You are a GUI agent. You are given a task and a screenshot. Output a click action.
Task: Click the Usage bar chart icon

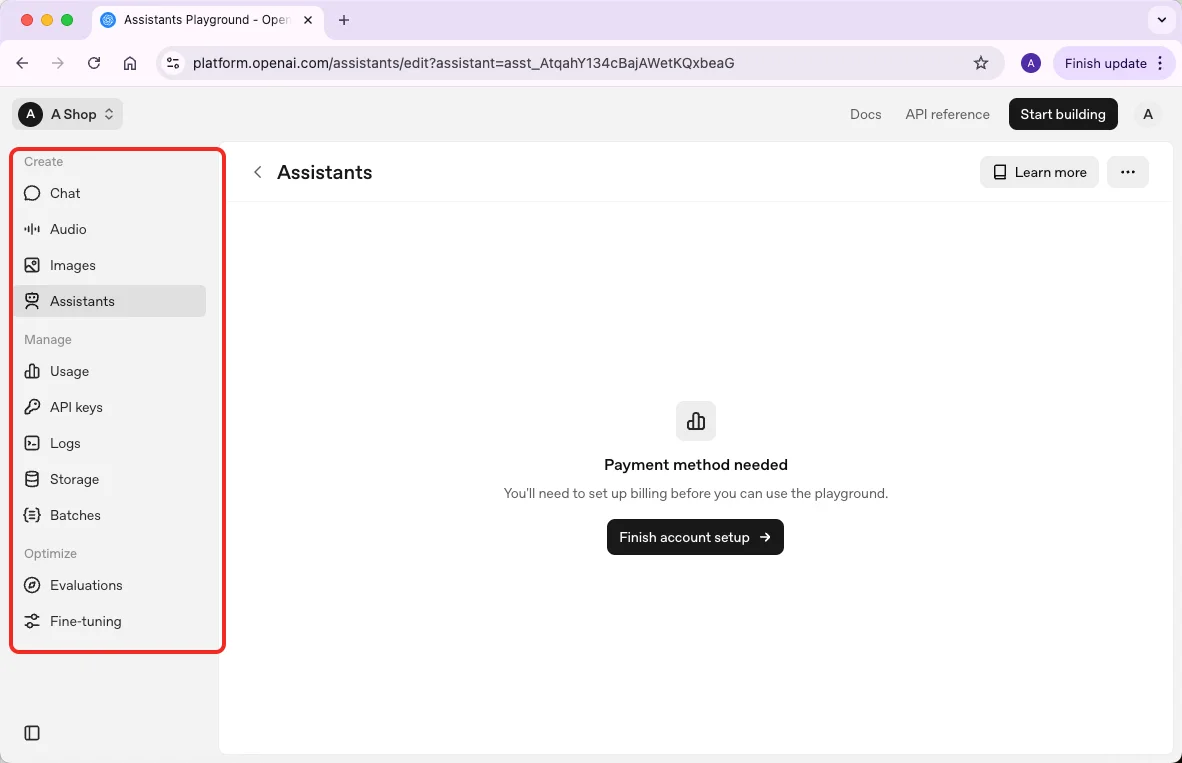tap(32, 371)
